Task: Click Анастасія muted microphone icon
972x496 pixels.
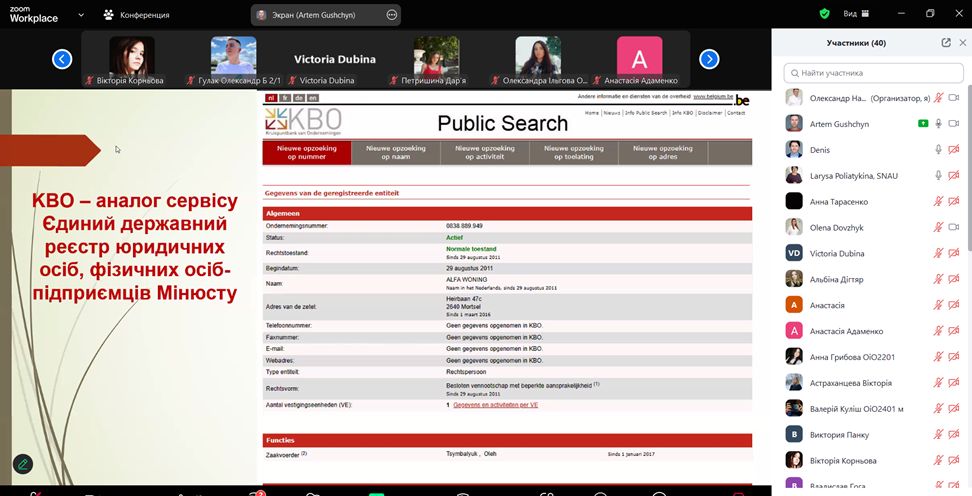Action: [x=939, y=305]
